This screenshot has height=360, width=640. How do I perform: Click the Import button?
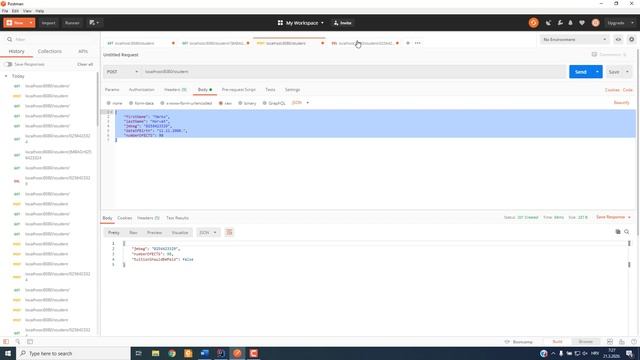click(x=48, y=23)
